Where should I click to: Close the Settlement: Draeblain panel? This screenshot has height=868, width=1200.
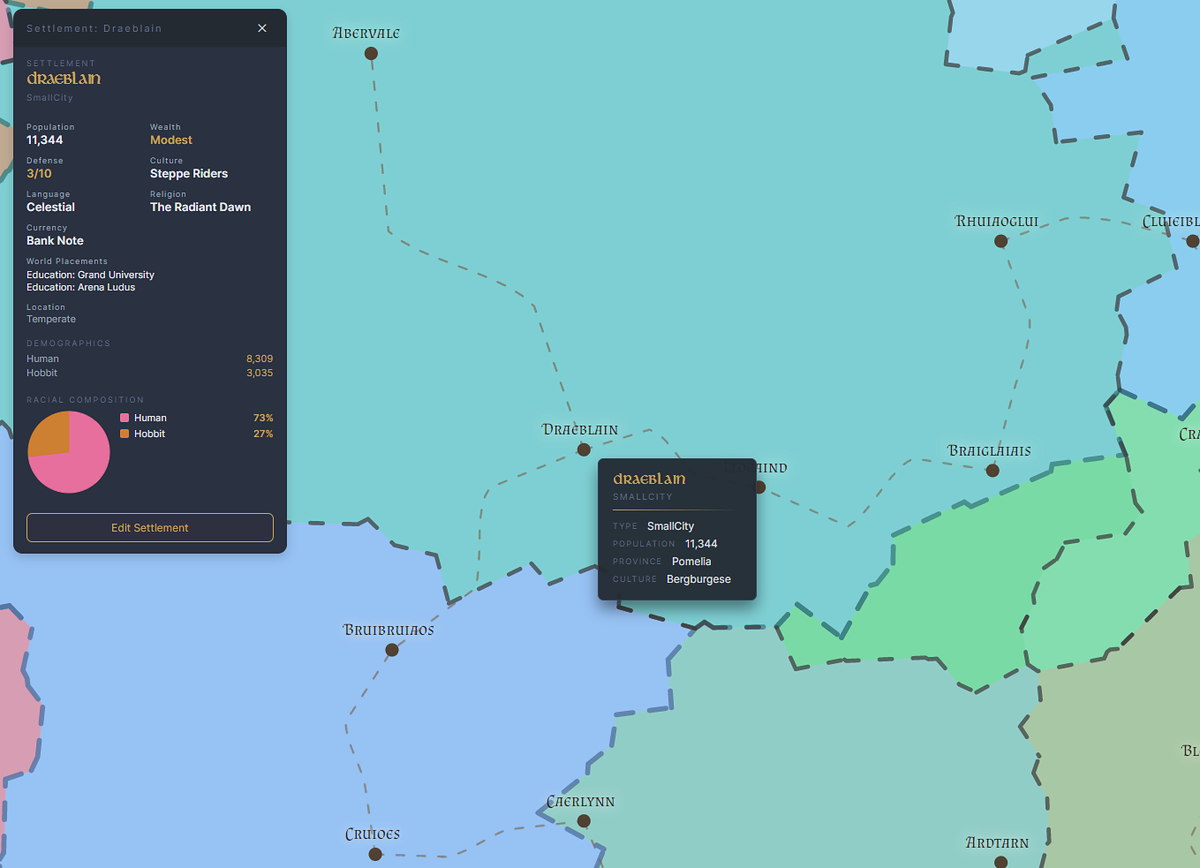(262, 28)
